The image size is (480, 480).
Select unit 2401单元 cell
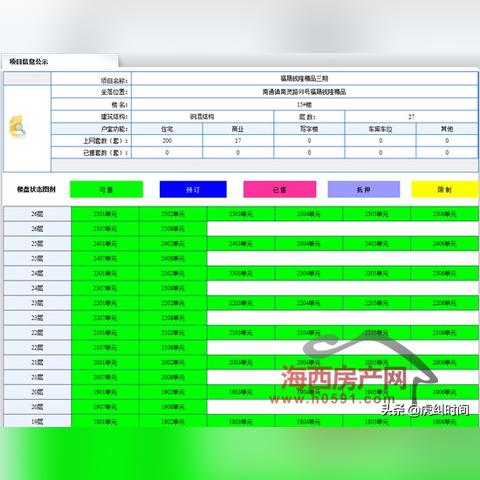(105, 244)
